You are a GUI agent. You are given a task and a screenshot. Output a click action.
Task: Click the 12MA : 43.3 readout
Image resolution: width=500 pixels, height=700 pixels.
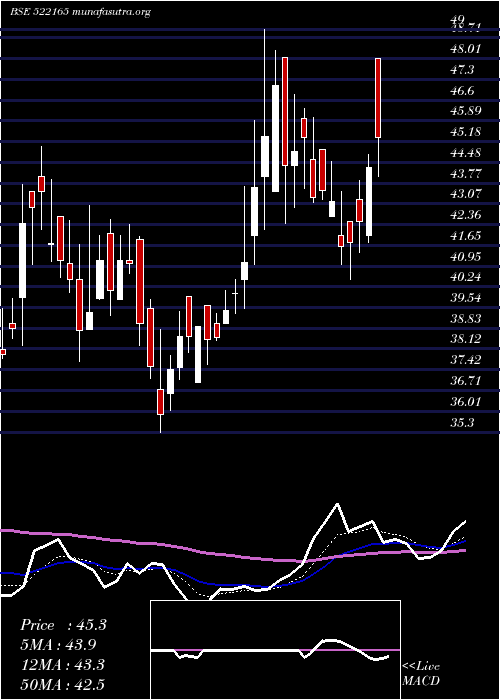coord(62,665)
